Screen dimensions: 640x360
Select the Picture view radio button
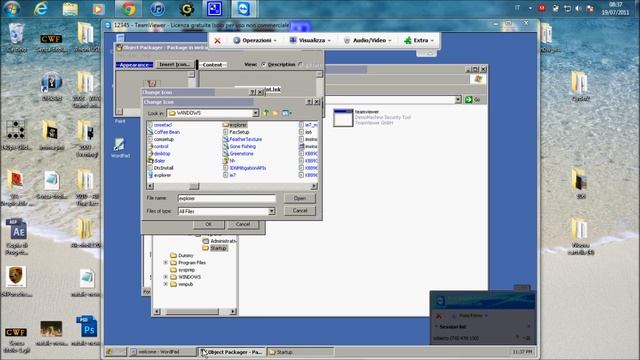pos(300,64)
